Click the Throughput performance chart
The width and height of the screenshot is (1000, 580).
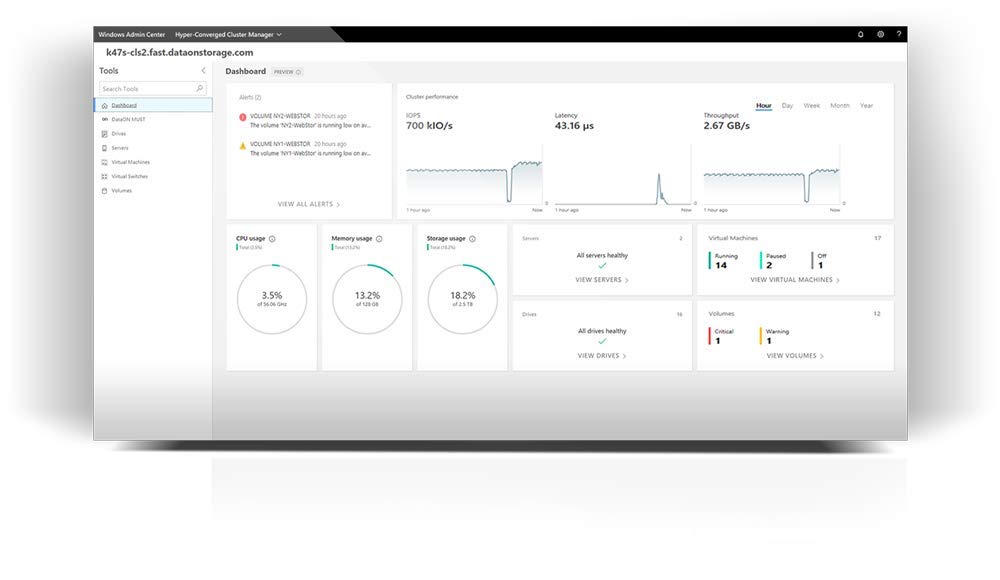click(x=772, y=174)
